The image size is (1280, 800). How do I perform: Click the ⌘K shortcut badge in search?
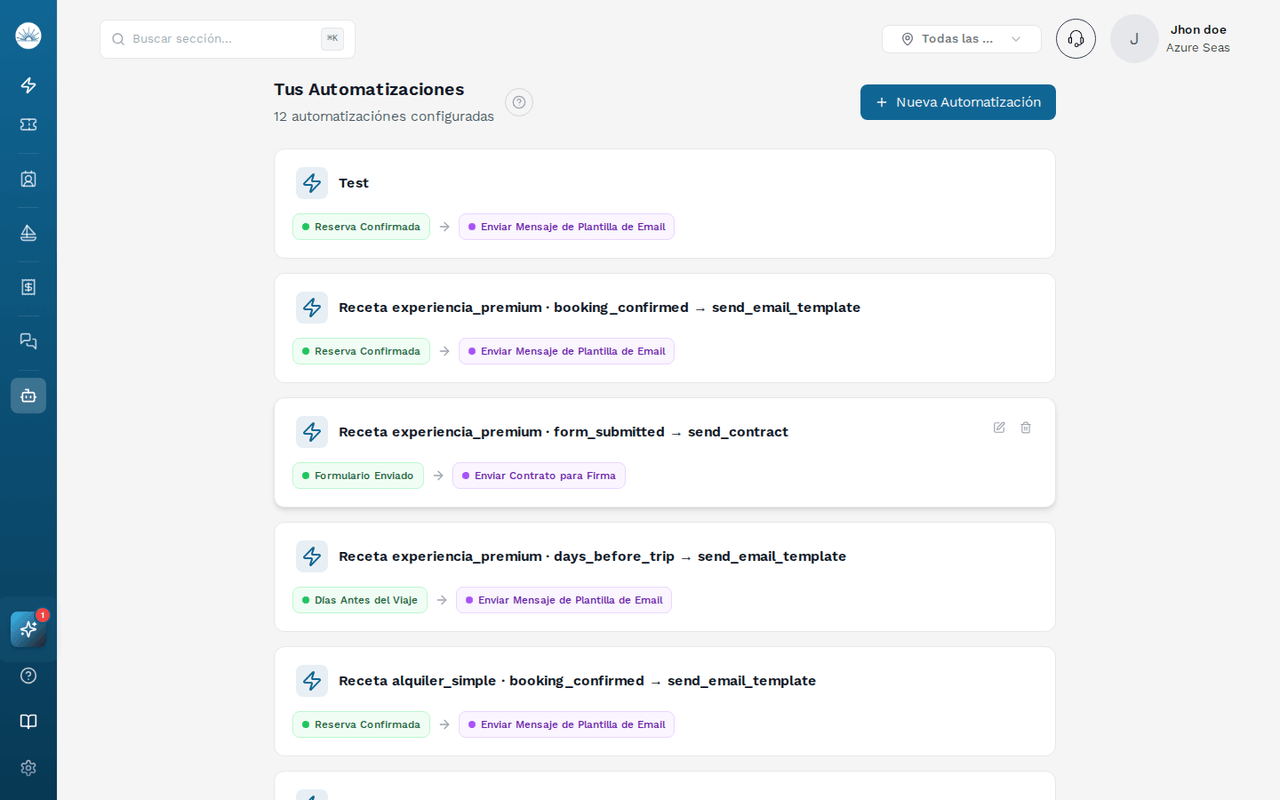click(x=332, y=39)
